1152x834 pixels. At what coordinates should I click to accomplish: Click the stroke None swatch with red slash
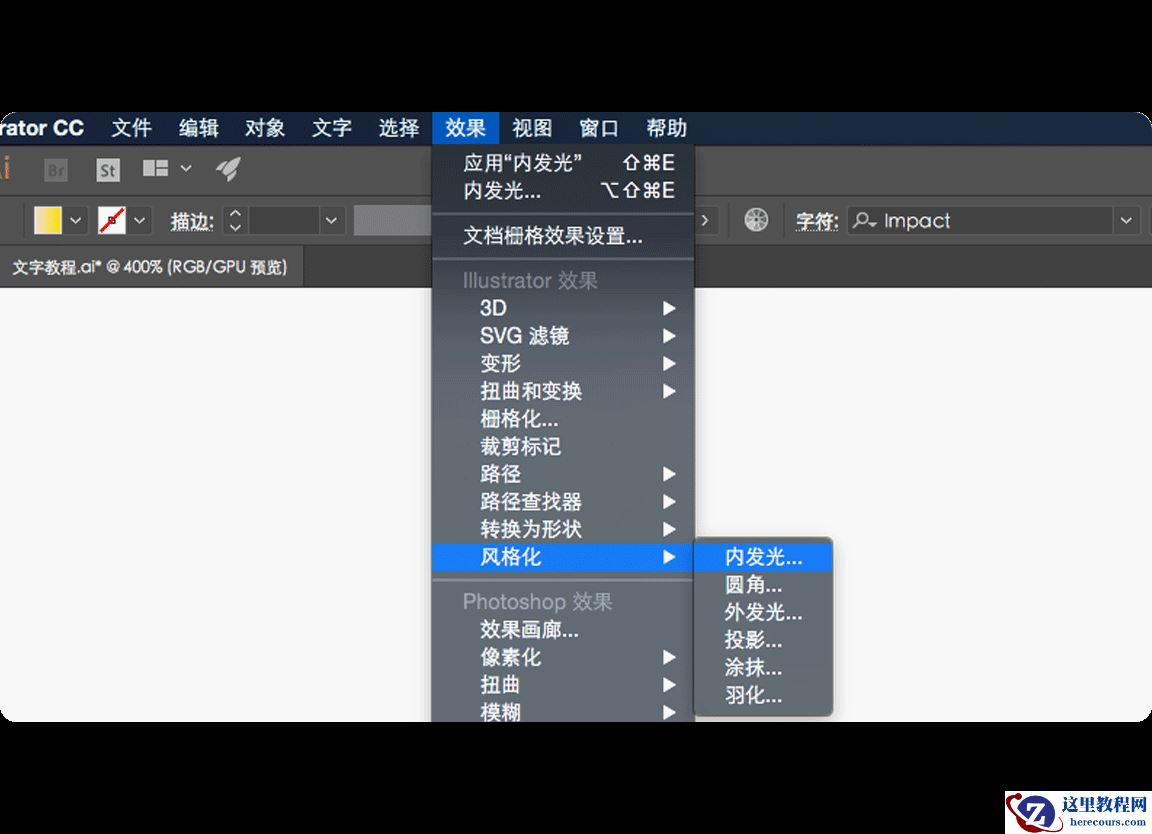click(x=111, y=220)
